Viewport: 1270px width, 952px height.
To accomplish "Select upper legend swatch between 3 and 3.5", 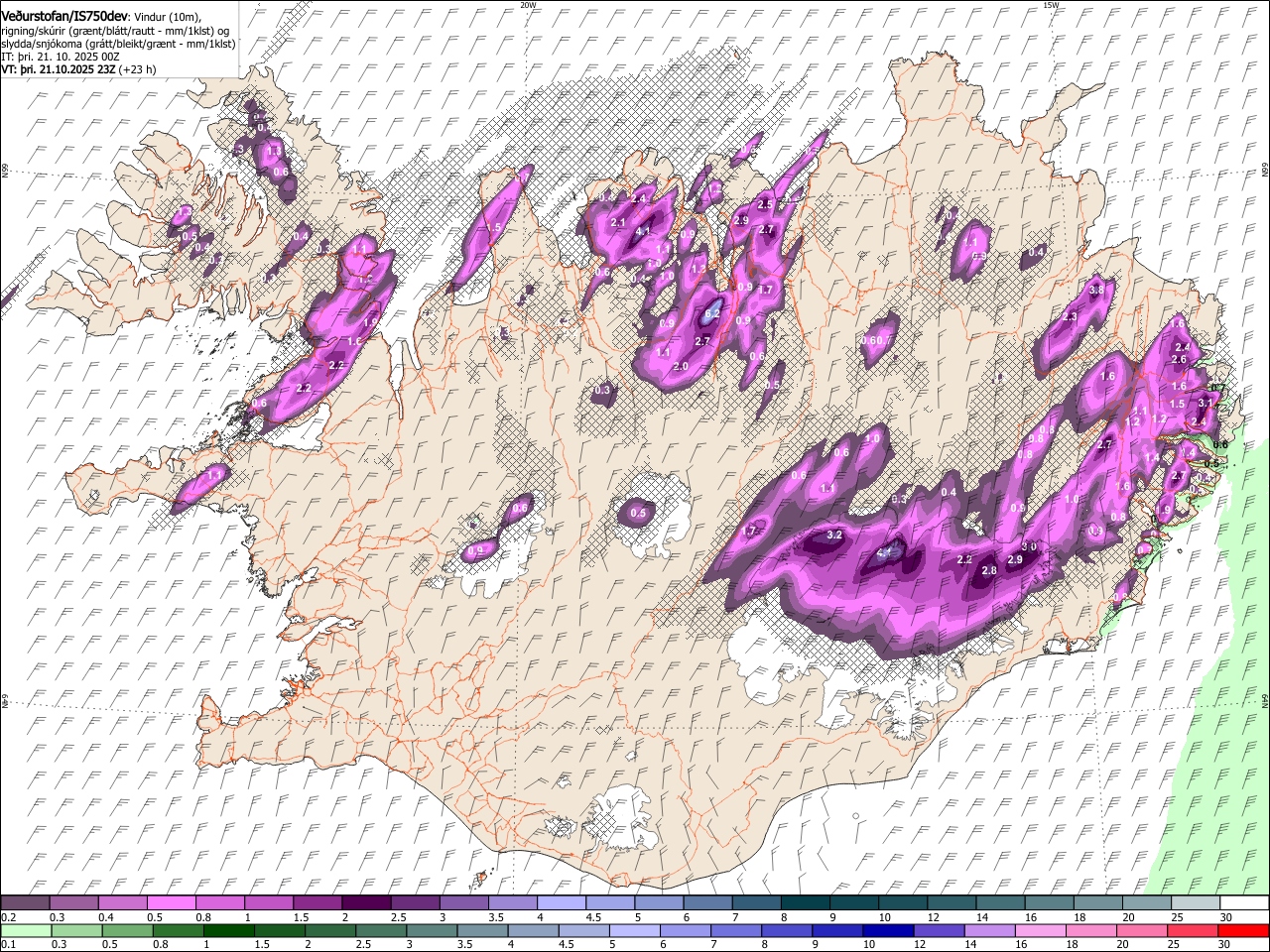I will tap(463, 903).
